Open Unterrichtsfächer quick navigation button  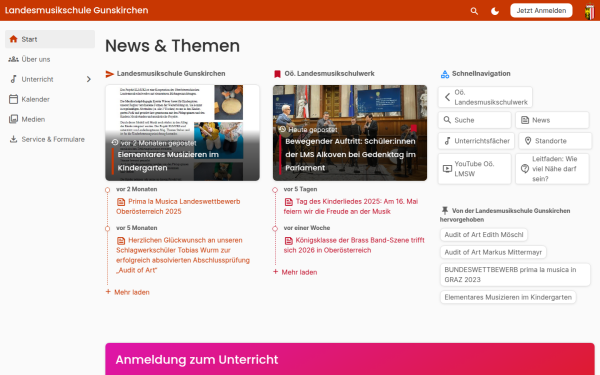pos(476,141)
